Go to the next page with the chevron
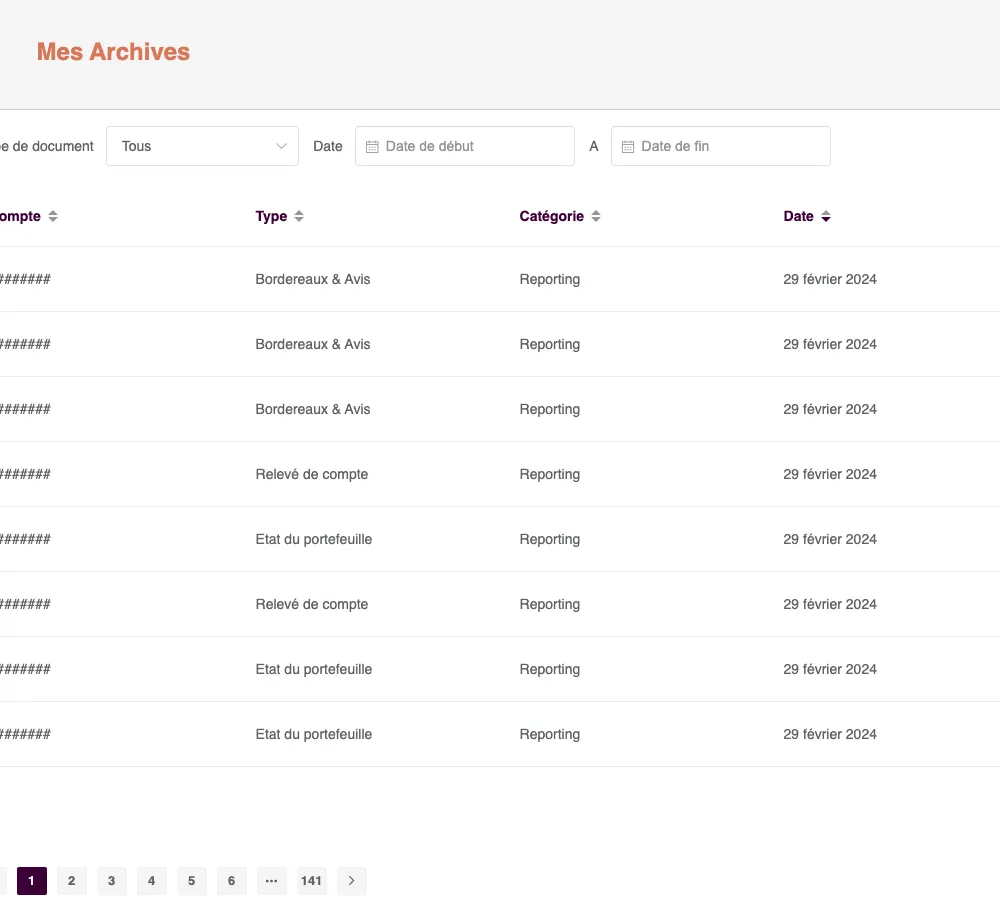Screen dimensions: 1000x909 (351, 881)
